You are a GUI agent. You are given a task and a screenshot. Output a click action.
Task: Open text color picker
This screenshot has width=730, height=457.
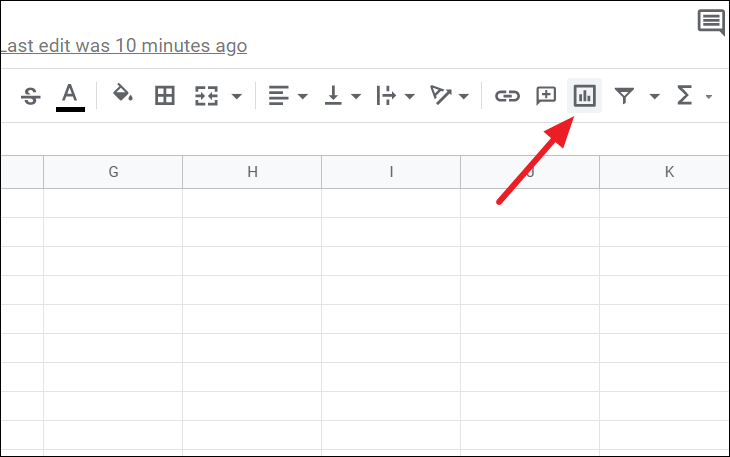point(70,97)
